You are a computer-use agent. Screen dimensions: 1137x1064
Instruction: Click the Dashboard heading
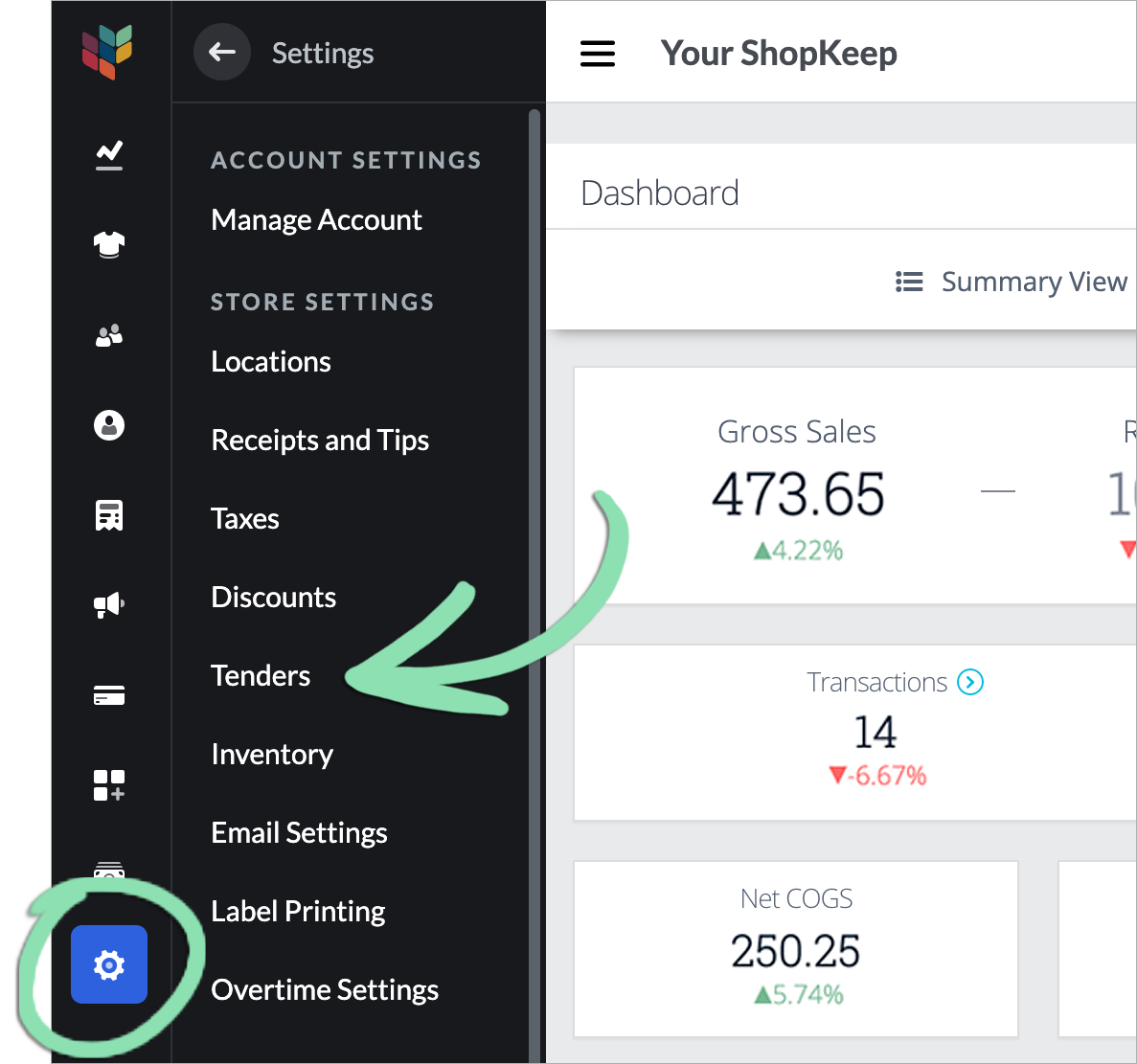point(659,193)
